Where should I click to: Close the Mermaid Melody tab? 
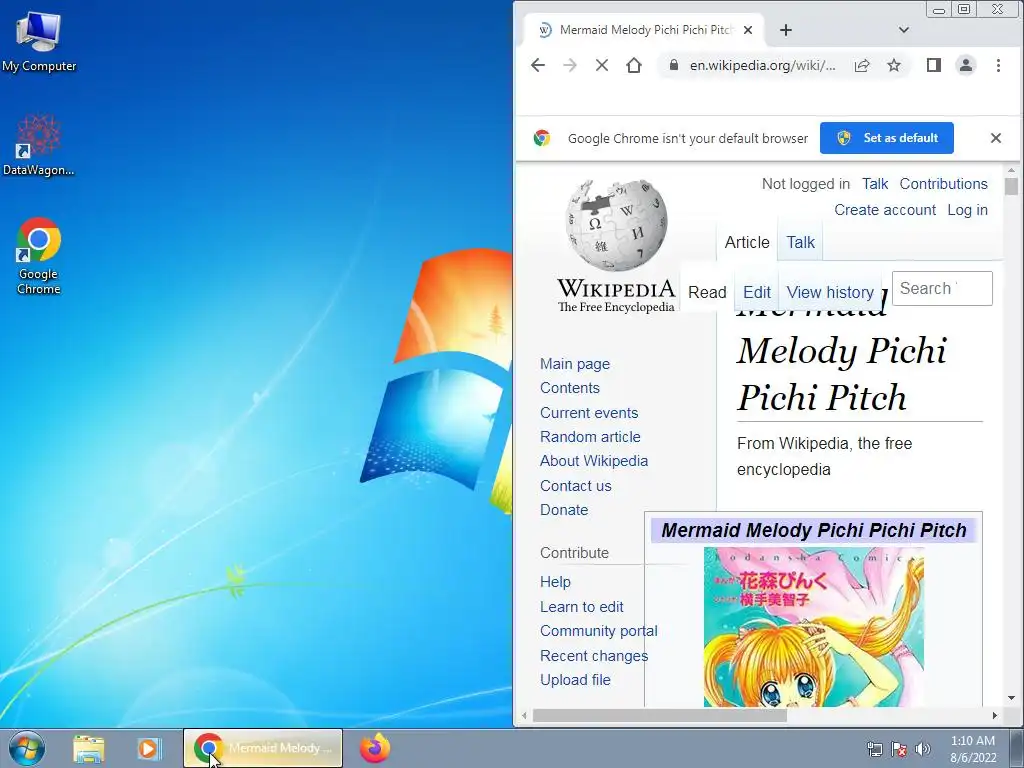tap(748, 30)
